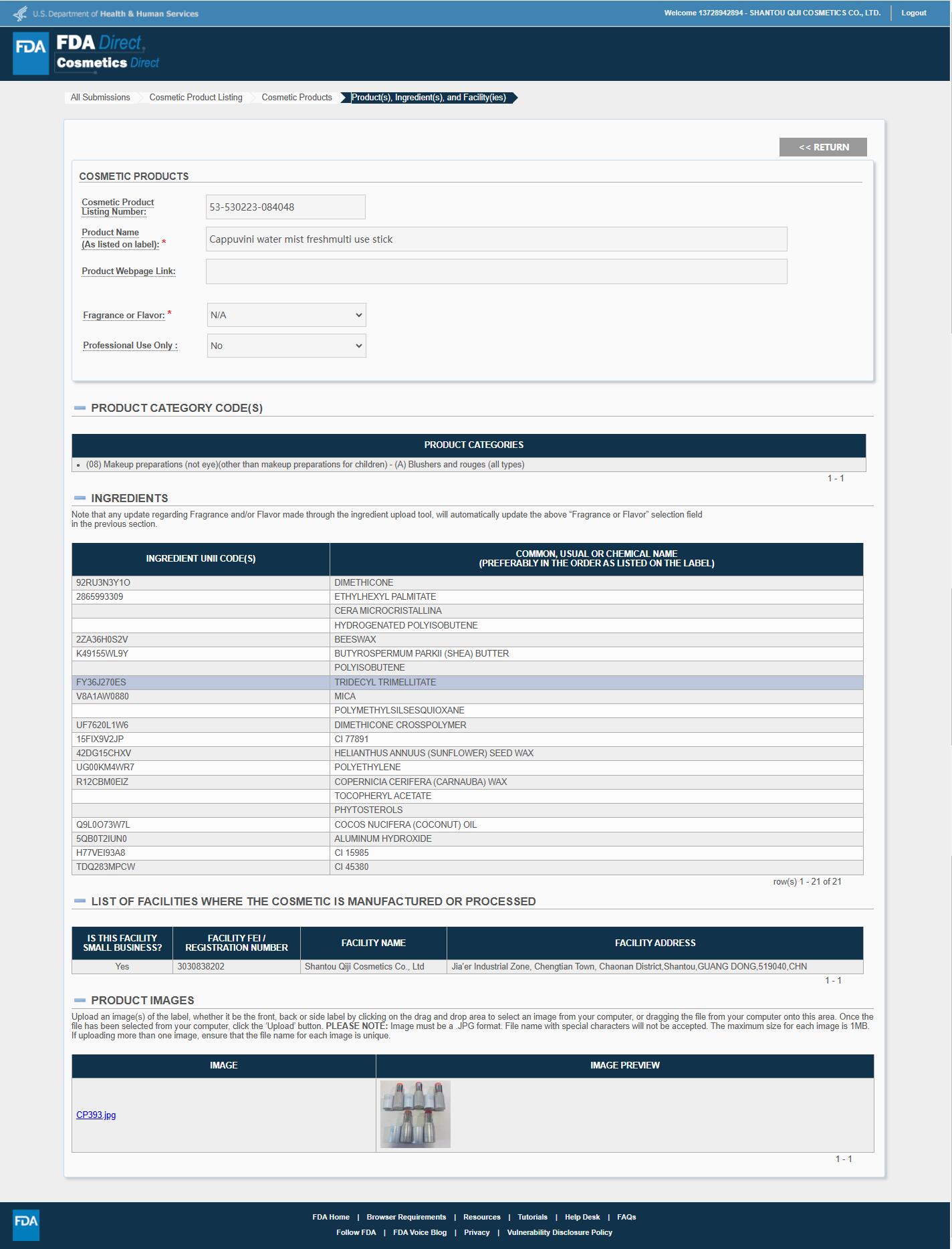Open the Professional Use Only dropdown
This screenshot has height=1249, width=952.
[x=286, y=346]
